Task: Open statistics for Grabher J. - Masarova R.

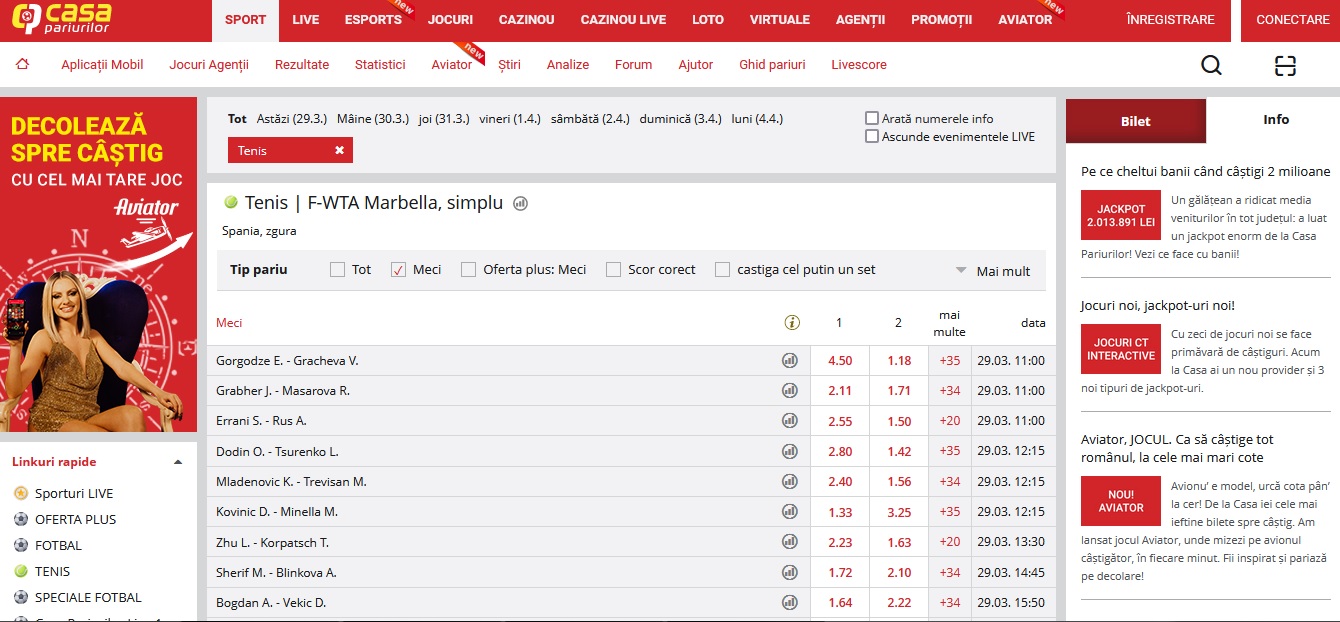Action: click(x=790, y=390)
